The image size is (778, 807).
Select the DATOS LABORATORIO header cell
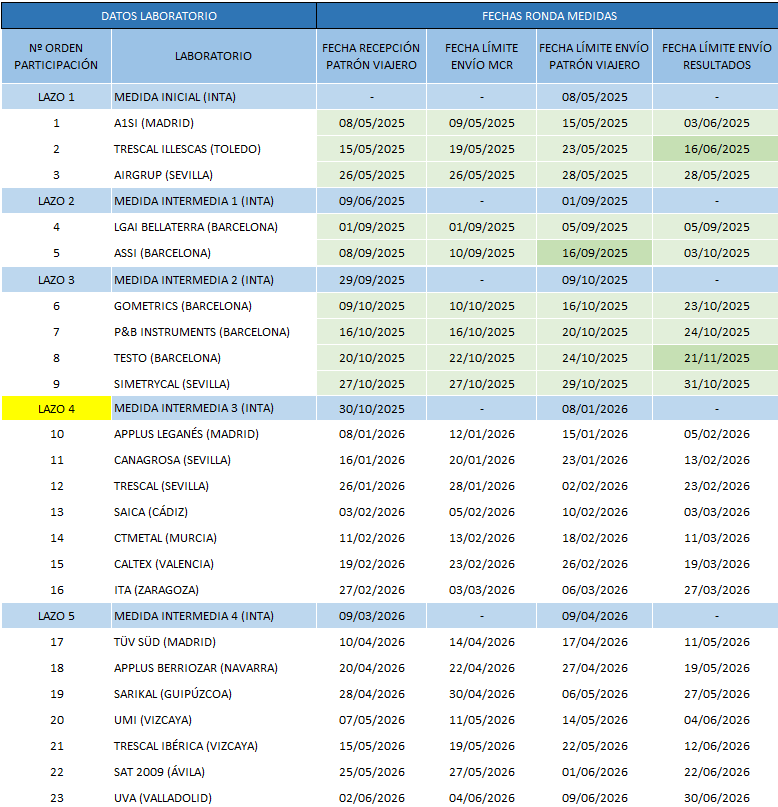[x=159, y=16]
